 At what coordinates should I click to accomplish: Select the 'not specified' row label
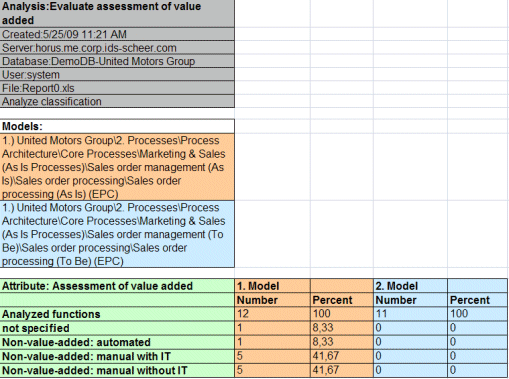(117, 328)
